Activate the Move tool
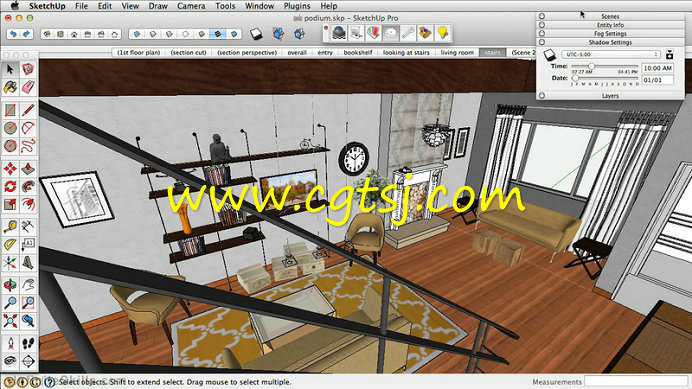The image size is (692, 389). (x=10, y=169)
